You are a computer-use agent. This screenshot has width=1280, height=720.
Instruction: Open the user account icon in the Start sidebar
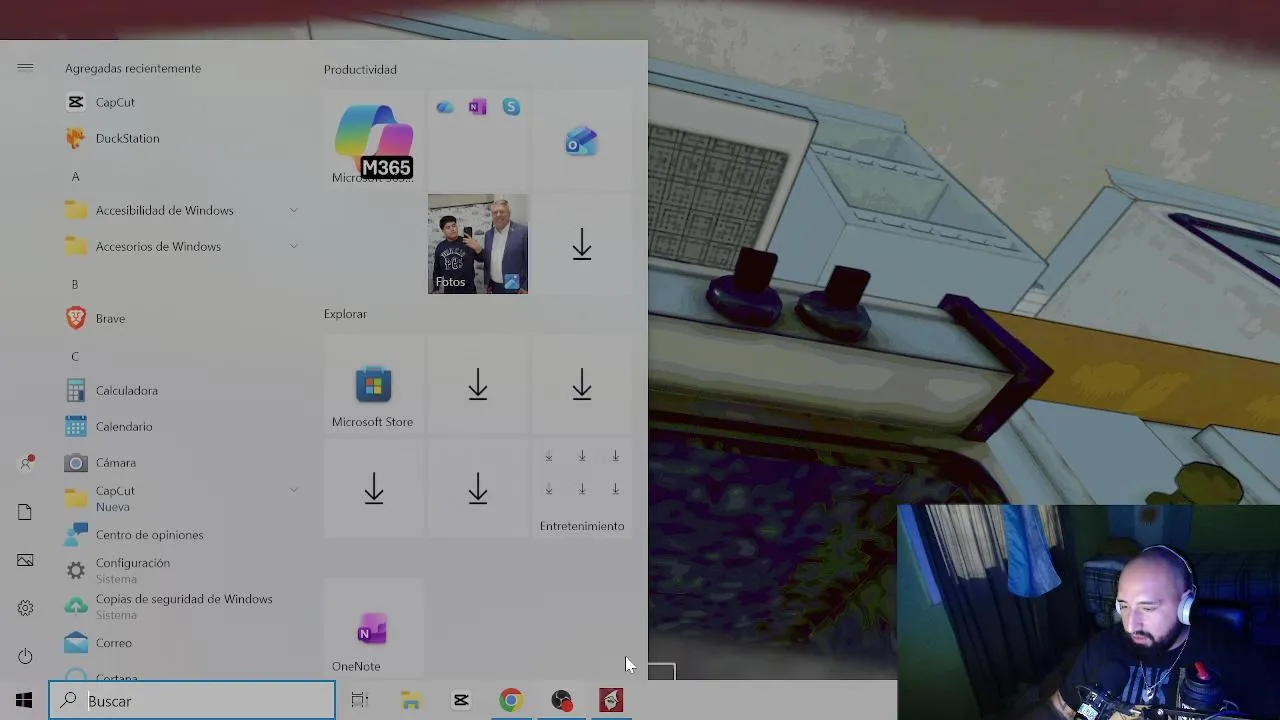(25, 464)
